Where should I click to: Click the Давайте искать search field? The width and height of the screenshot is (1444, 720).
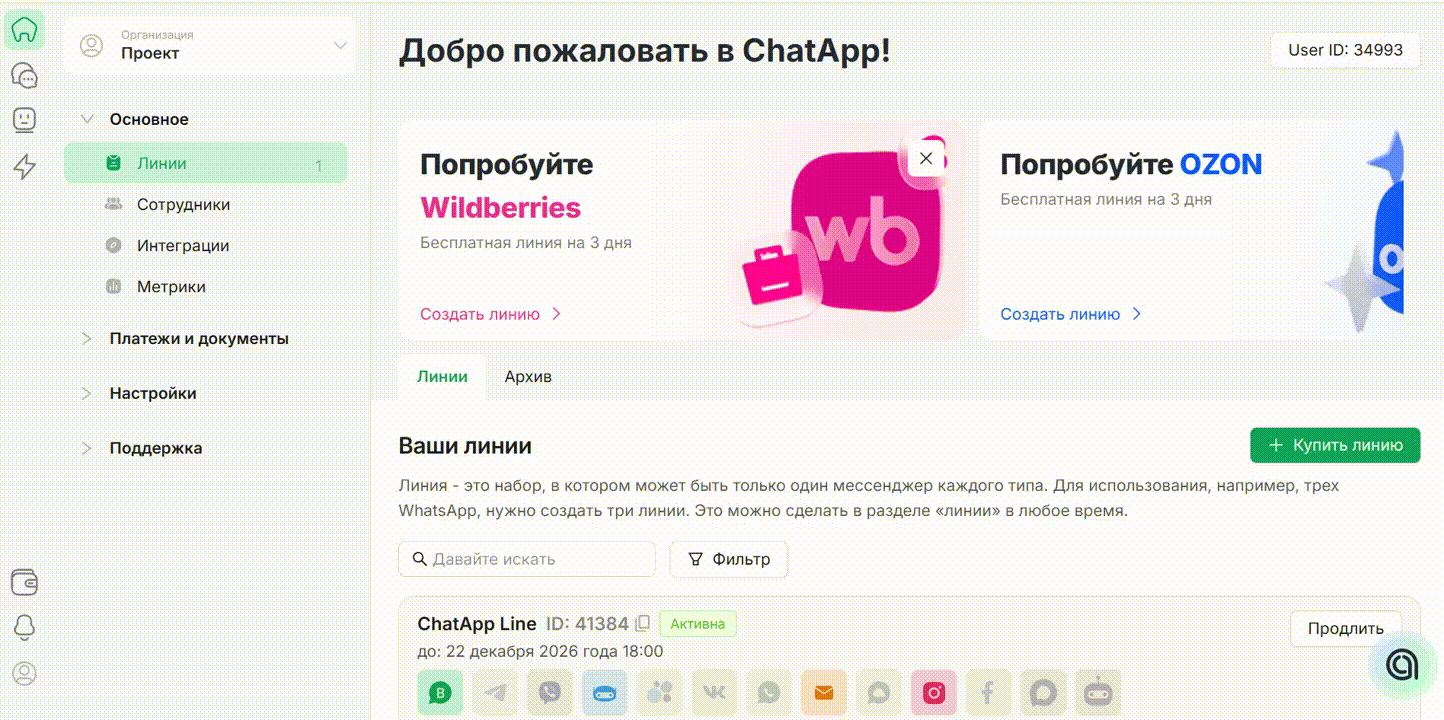pos(527,559)
